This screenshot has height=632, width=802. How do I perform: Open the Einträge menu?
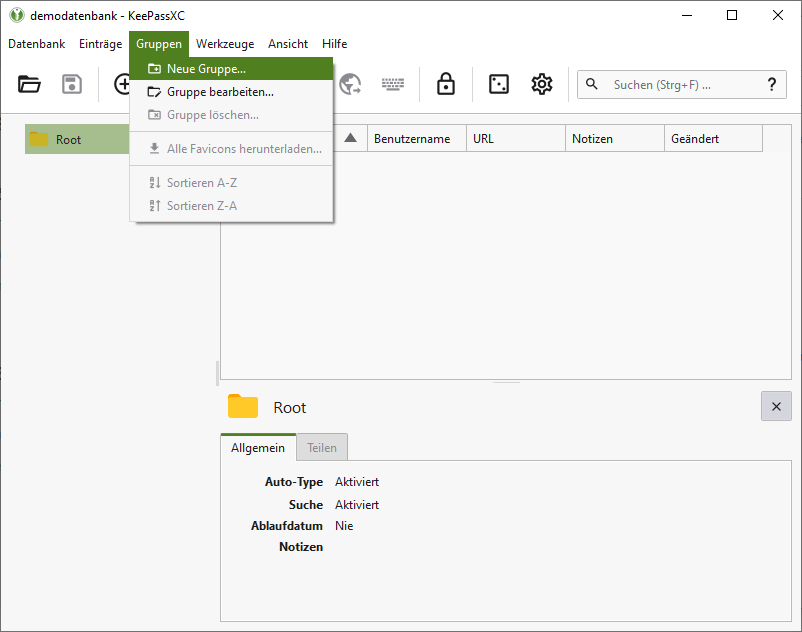(x=100, y=44)
